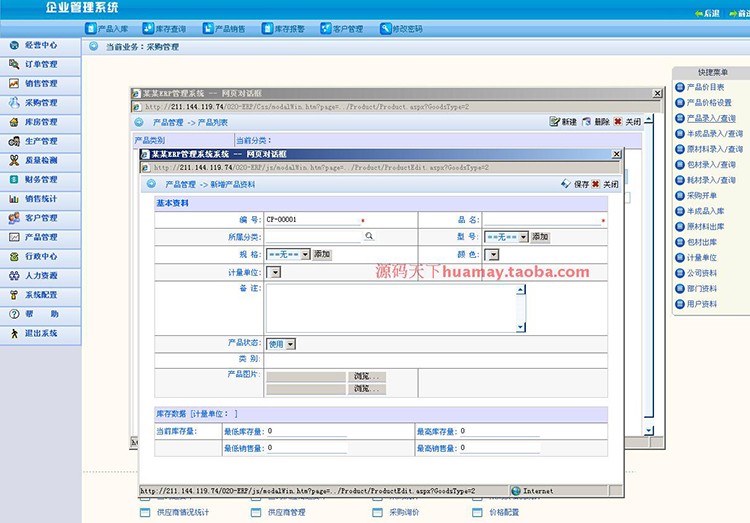Click 添加 next to 规格 dropdown
The width and height of the screenshot is (750, 523).
point(322,254)
